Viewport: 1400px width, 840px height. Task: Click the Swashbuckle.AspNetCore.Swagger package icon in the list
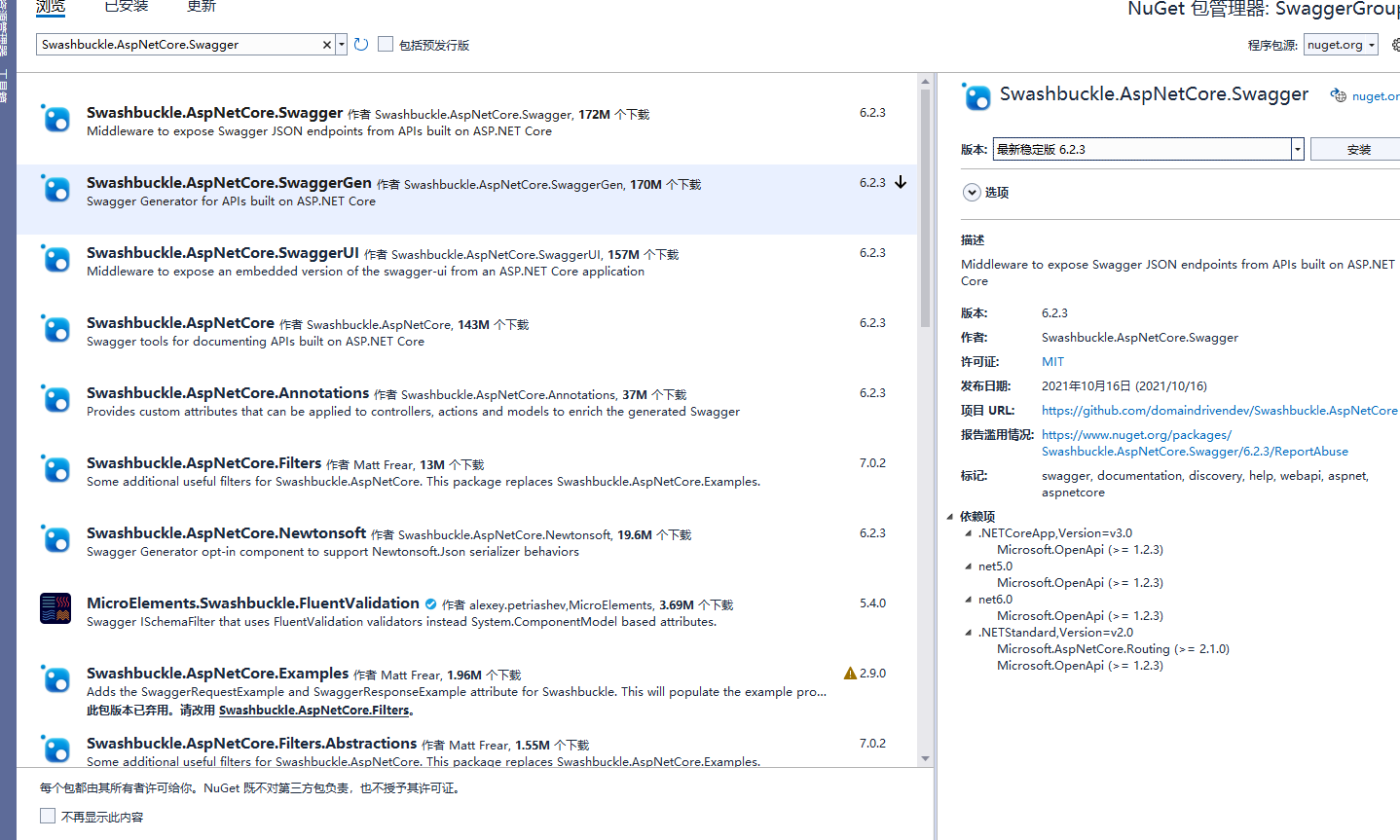(x=55, y=121)
